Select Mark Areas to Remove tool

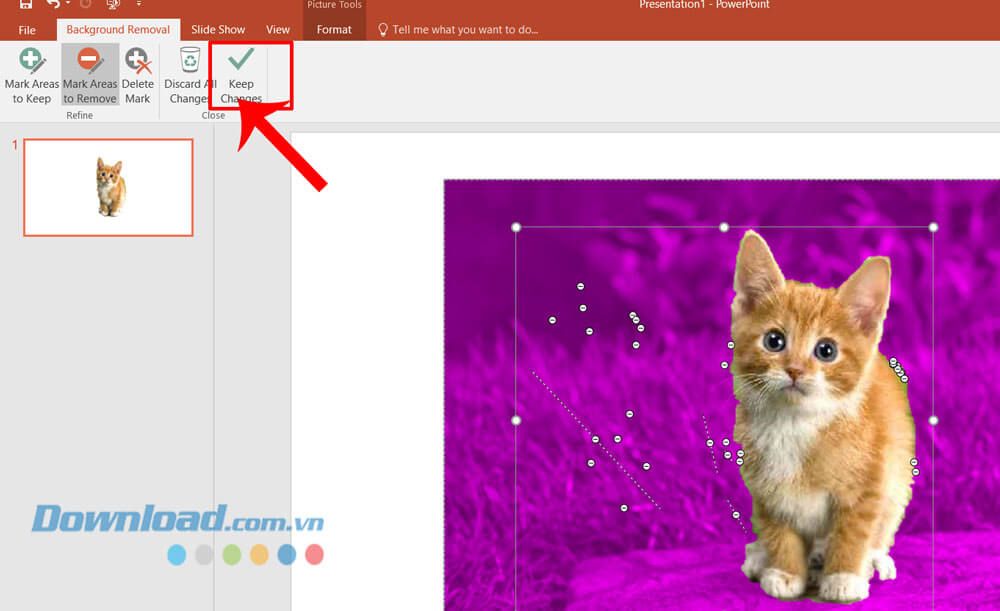[90, 75]
